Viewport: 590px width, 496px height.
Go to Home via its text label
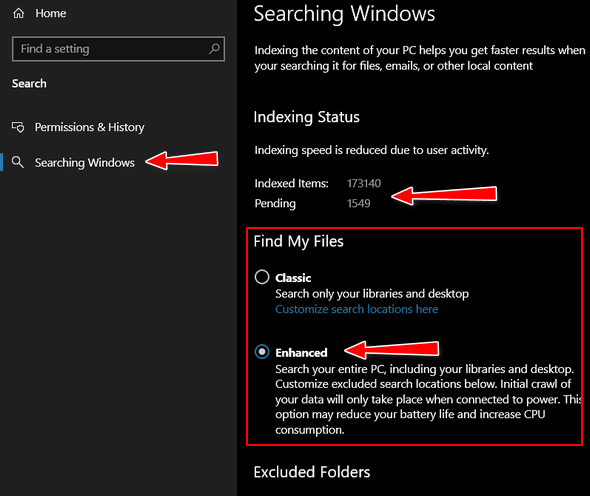coord(51,14)
